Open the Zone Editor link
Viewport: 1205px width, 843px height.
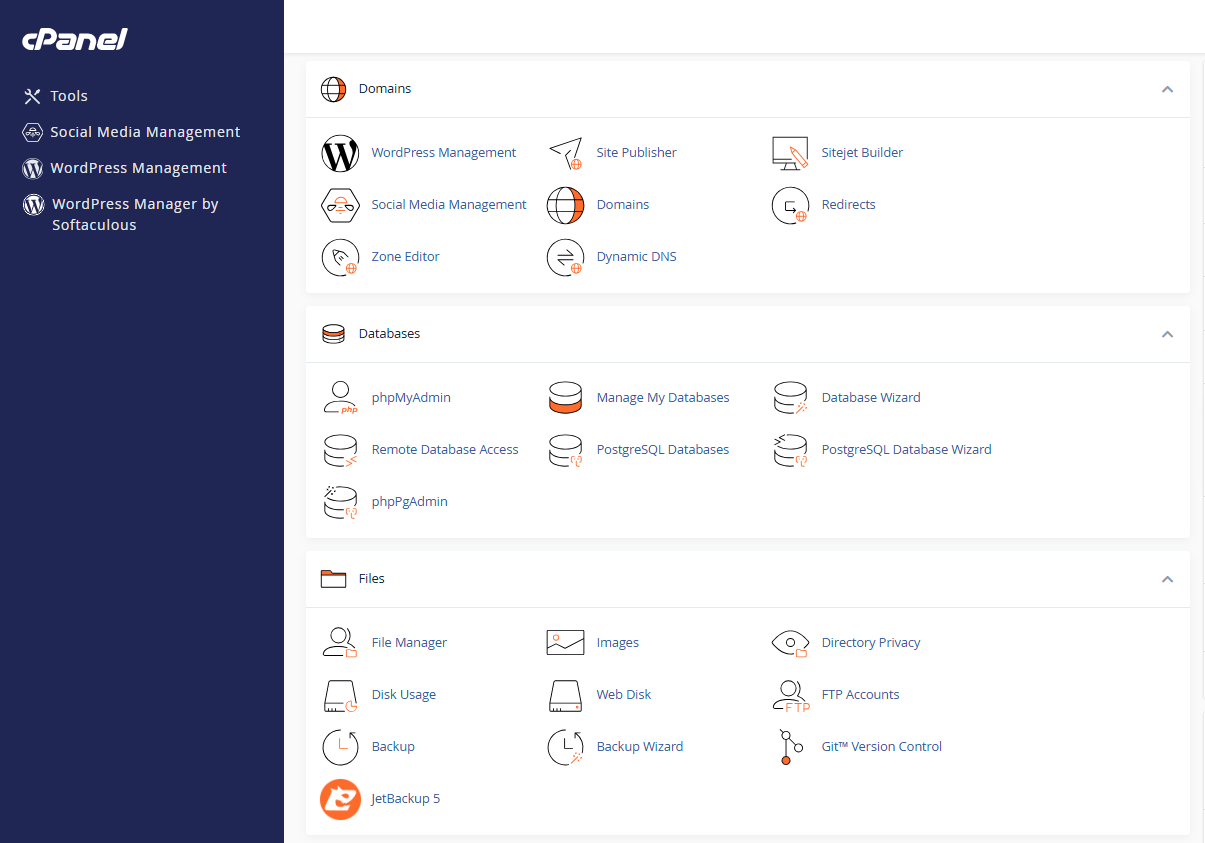click(x=405, y=257)
